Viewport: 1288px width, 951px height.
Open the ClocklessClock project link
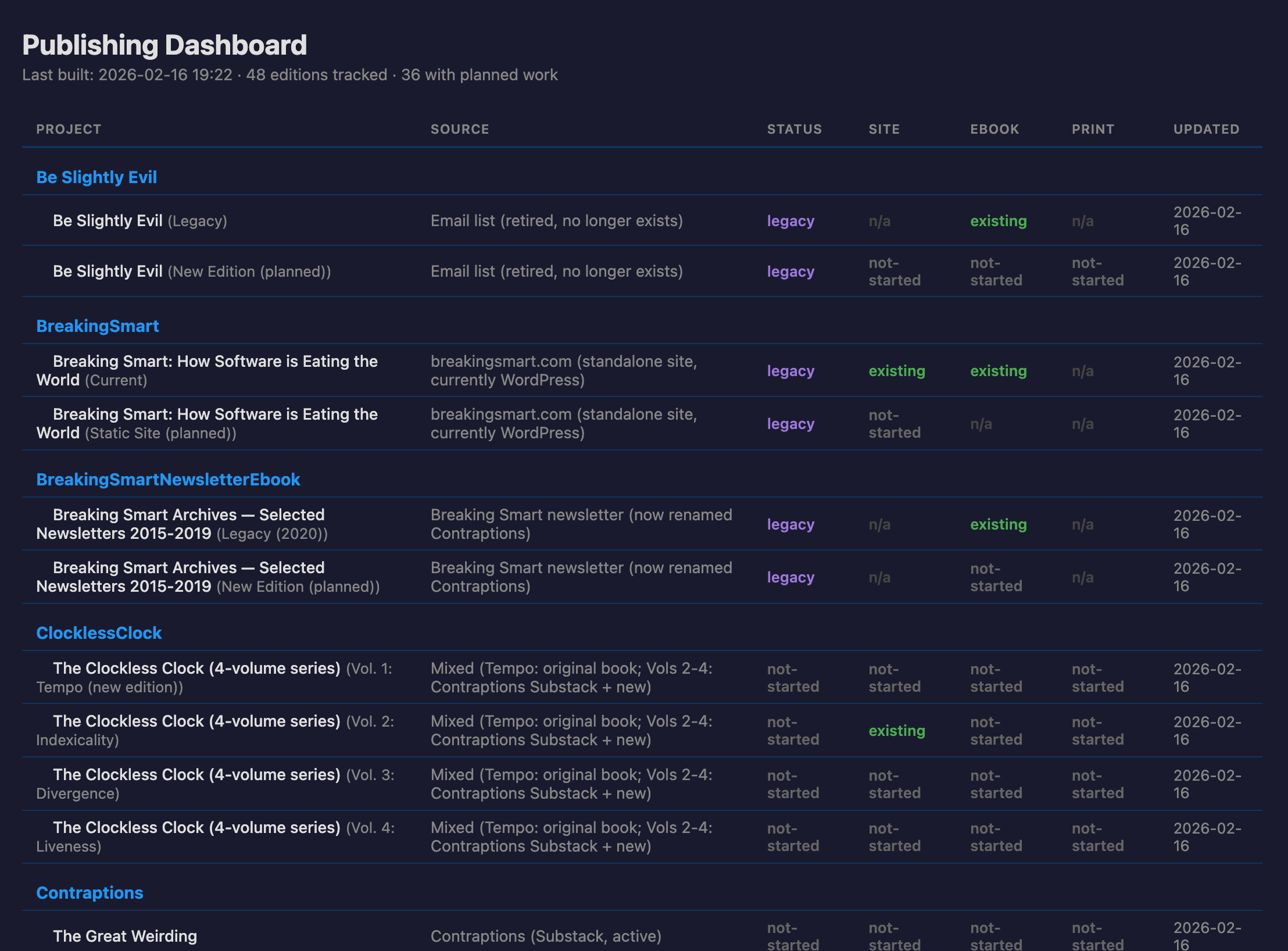99,633
